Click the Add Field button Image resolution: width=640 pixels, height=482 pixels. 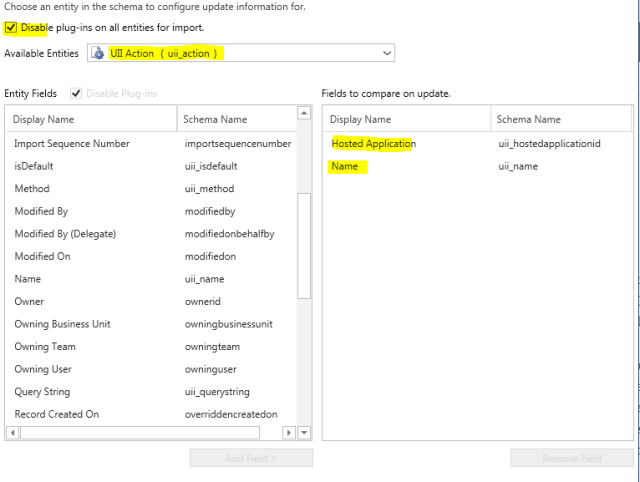pyautogui.click(x=251, y=458)
